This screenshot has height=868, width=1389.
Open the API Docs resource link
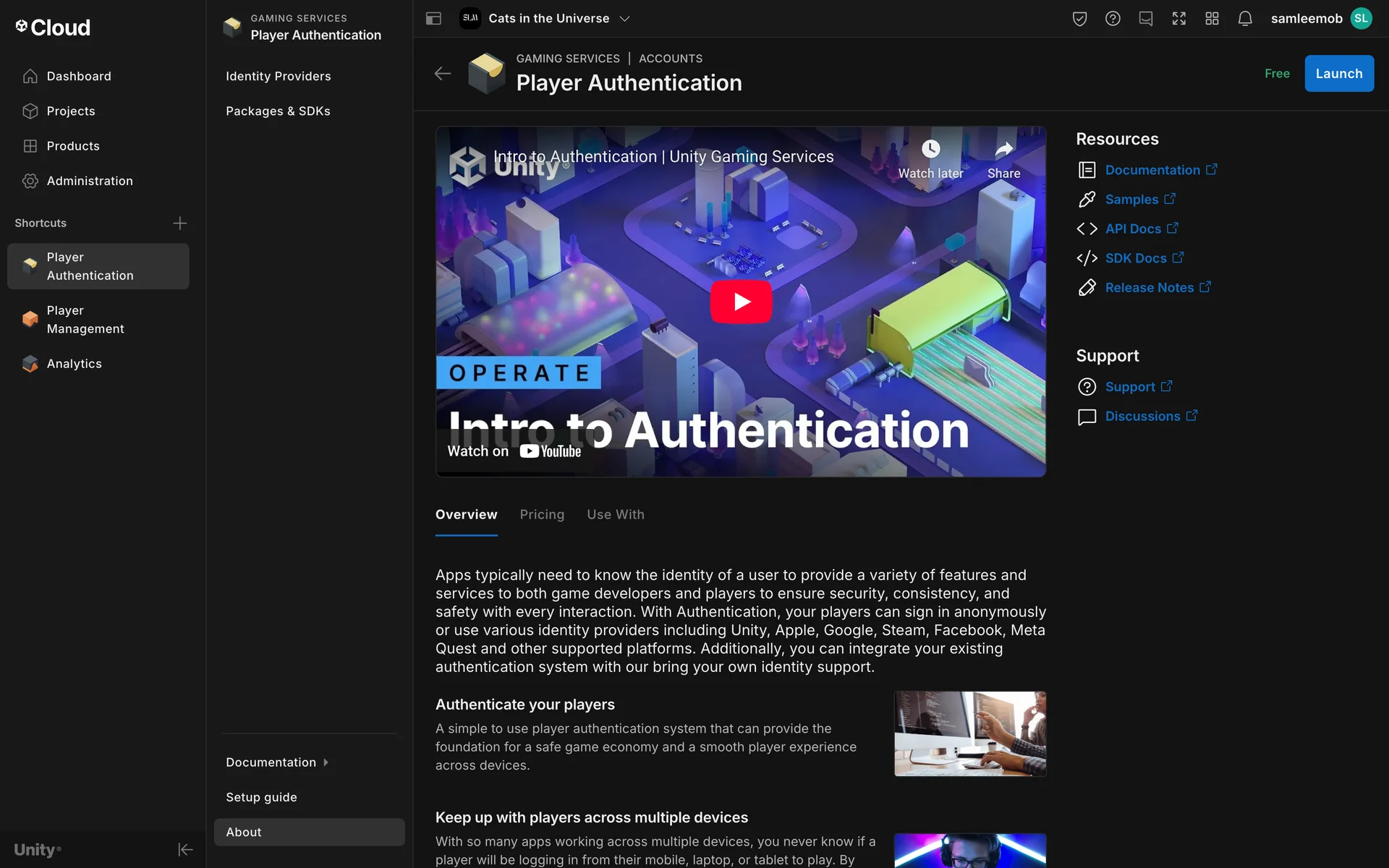pos(1133,229)
